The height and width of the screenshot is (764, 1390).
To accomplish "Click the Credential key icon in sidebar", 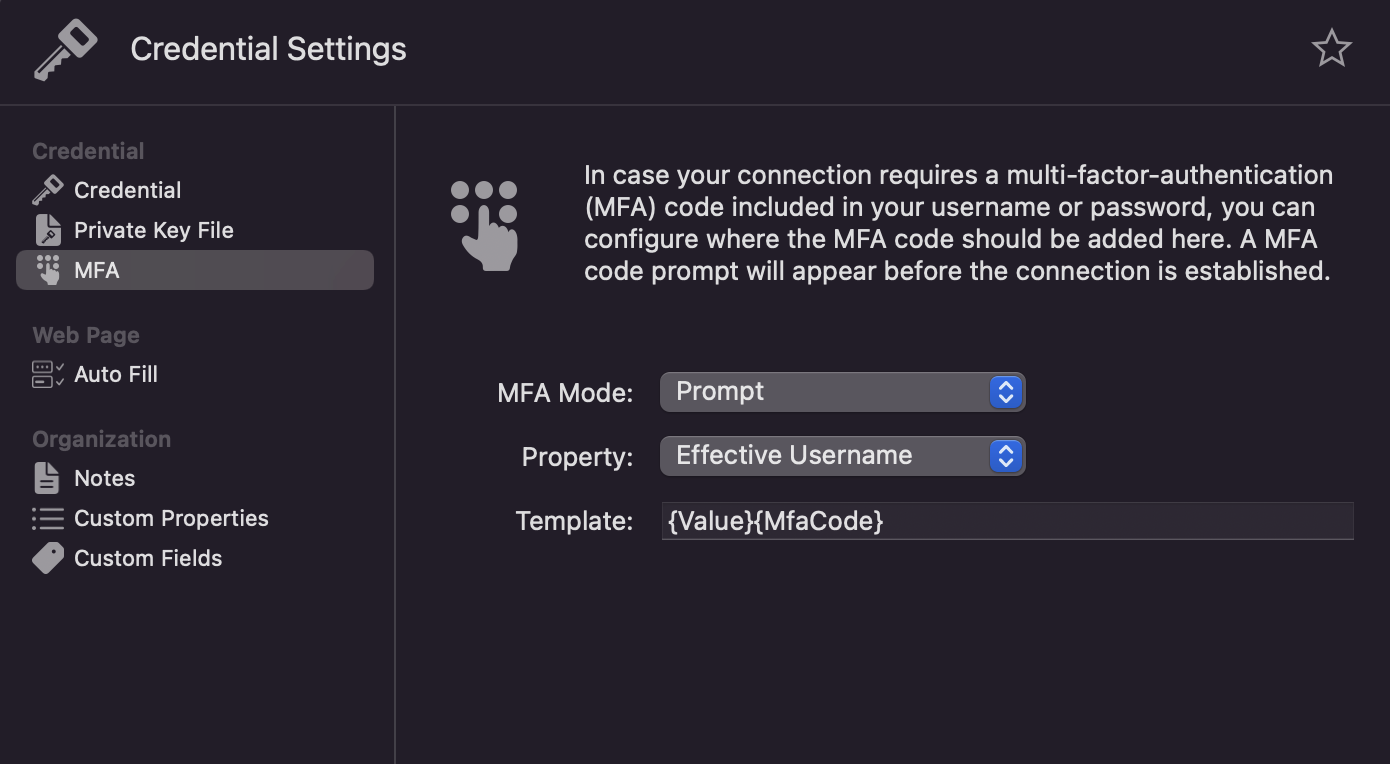I will (x=47, y=190).
